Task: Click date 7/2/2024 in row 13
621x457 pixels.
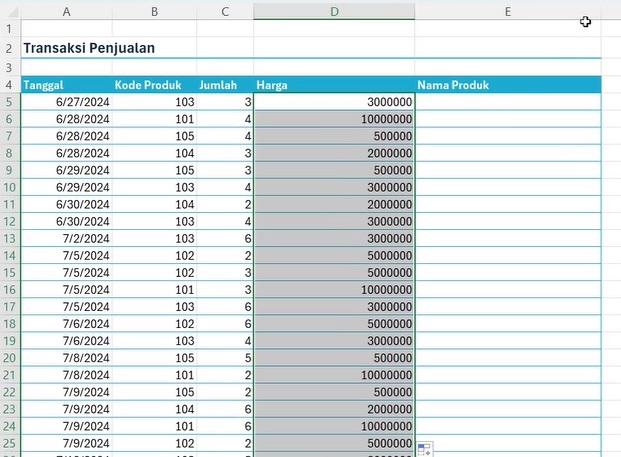Action: click(66, 238)
